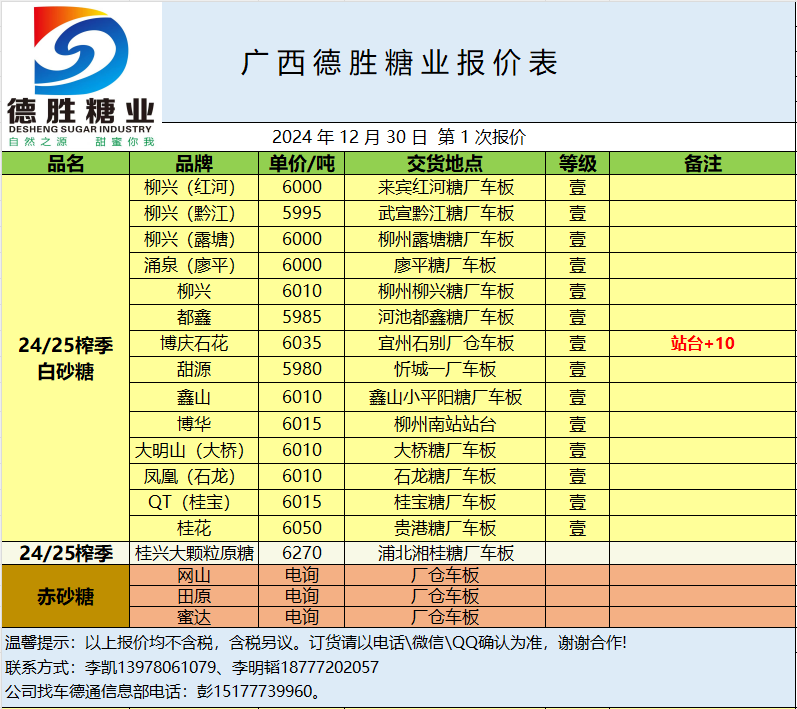797x709 pixels.
Task: Click the 联系方式 contact phone line
Action: click(x=192, y=667)
